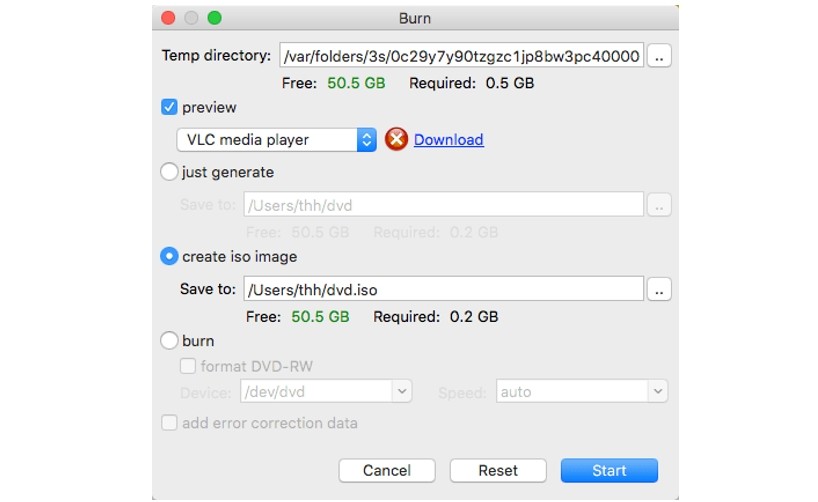
Task: Click the red error icon beside Download
Action: (x=396, y=139)
